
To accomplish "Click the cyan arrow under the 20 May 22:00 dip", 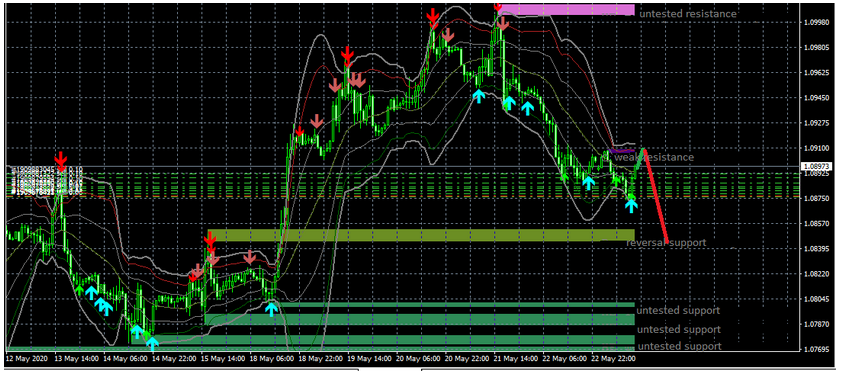I will pyautogui.click(x=478, y=96).
